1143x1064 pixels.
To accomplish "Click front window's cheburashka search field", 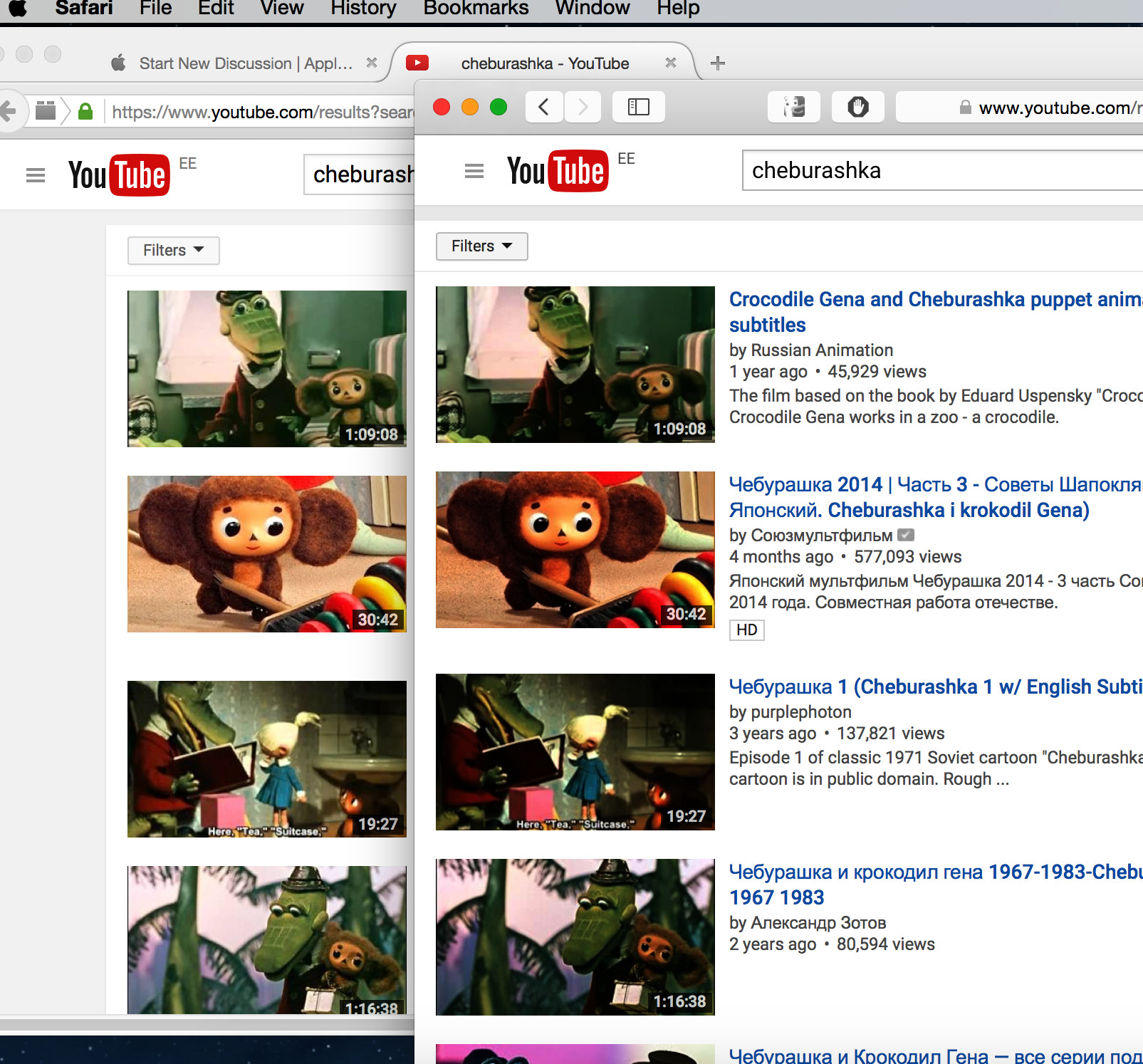I will pos(943,170).
